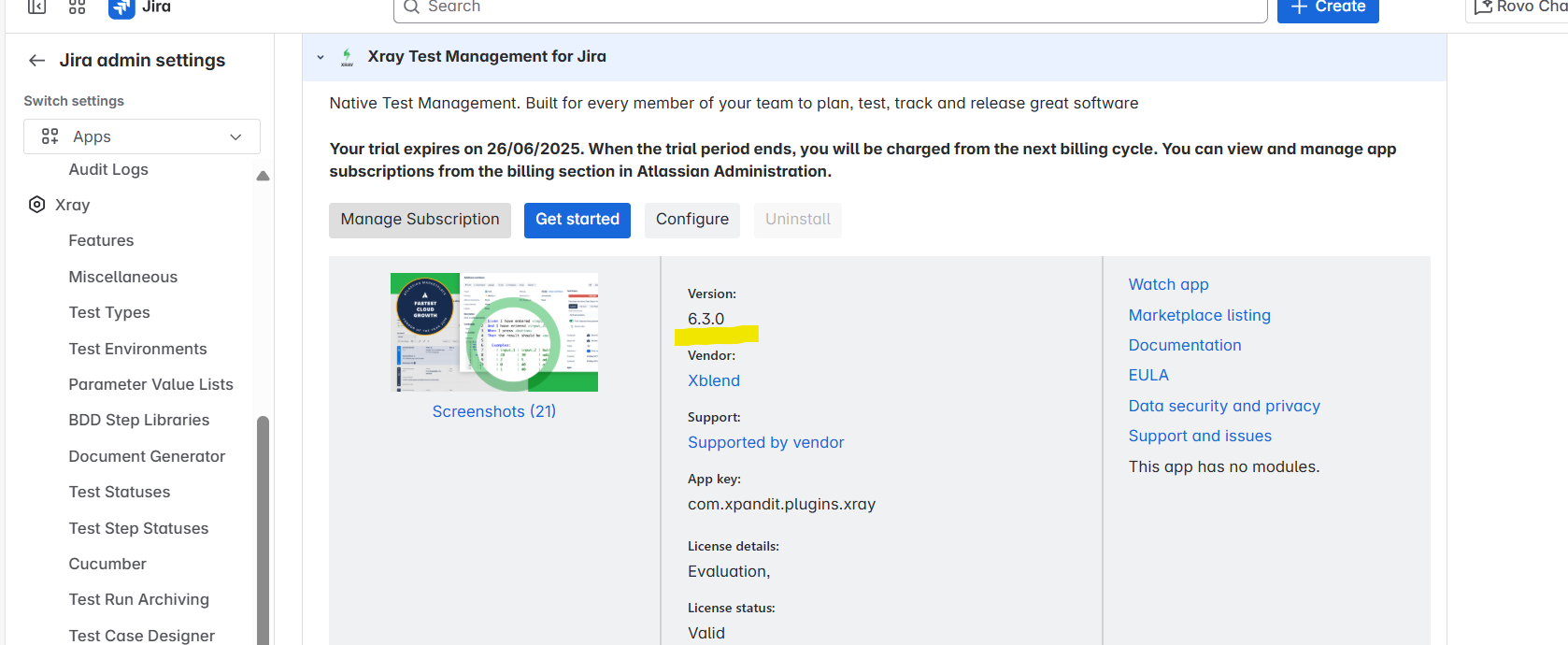This screenshot has height=645, width=1568.
Task: Open Data security and privacy link
Action: coord(1224,406)
